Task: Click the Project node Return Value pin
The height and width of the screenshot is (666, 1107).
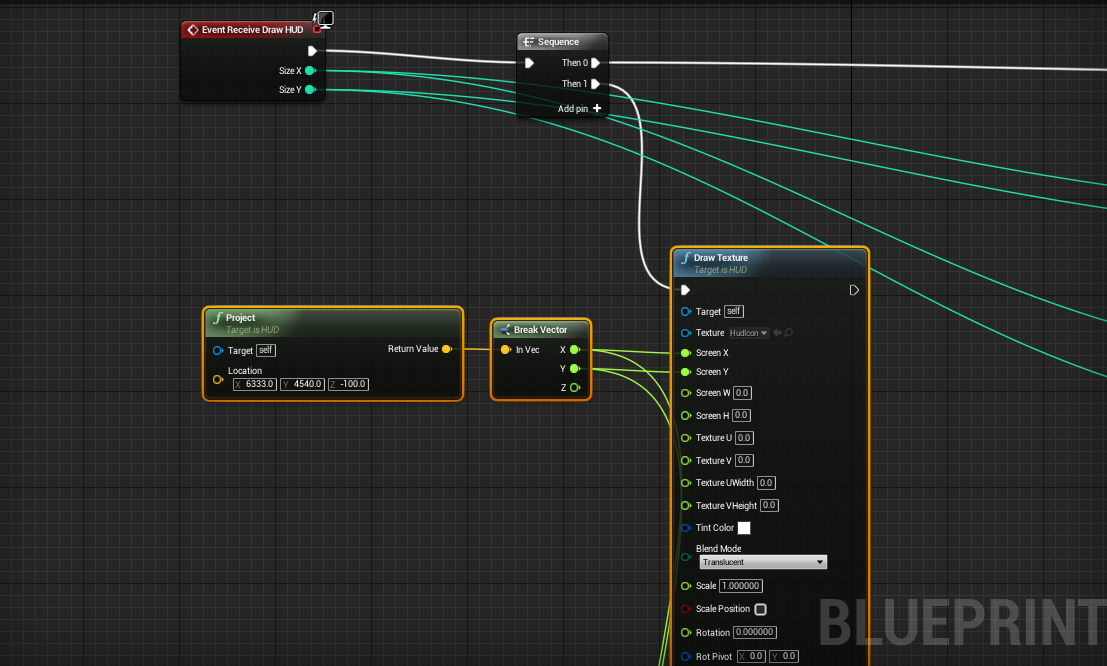Action: [446, 349]
